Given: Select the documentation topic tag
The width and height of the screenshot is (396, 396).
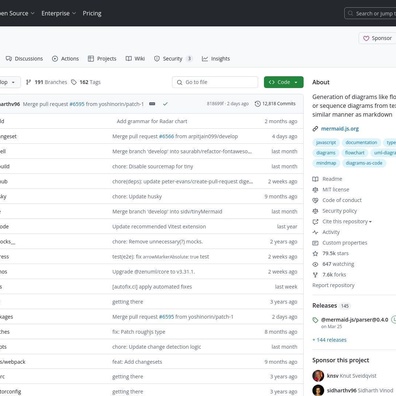Looking at the screenshot, I should (361, 142).
